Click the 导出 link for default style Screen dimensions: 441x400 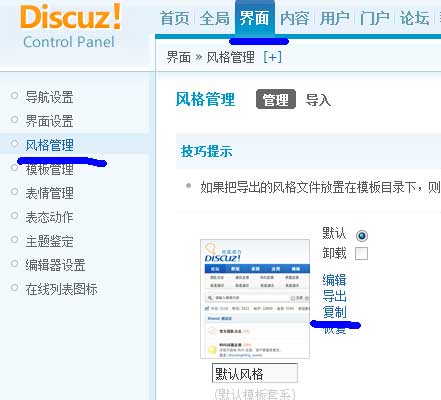(x=334, y=296)
